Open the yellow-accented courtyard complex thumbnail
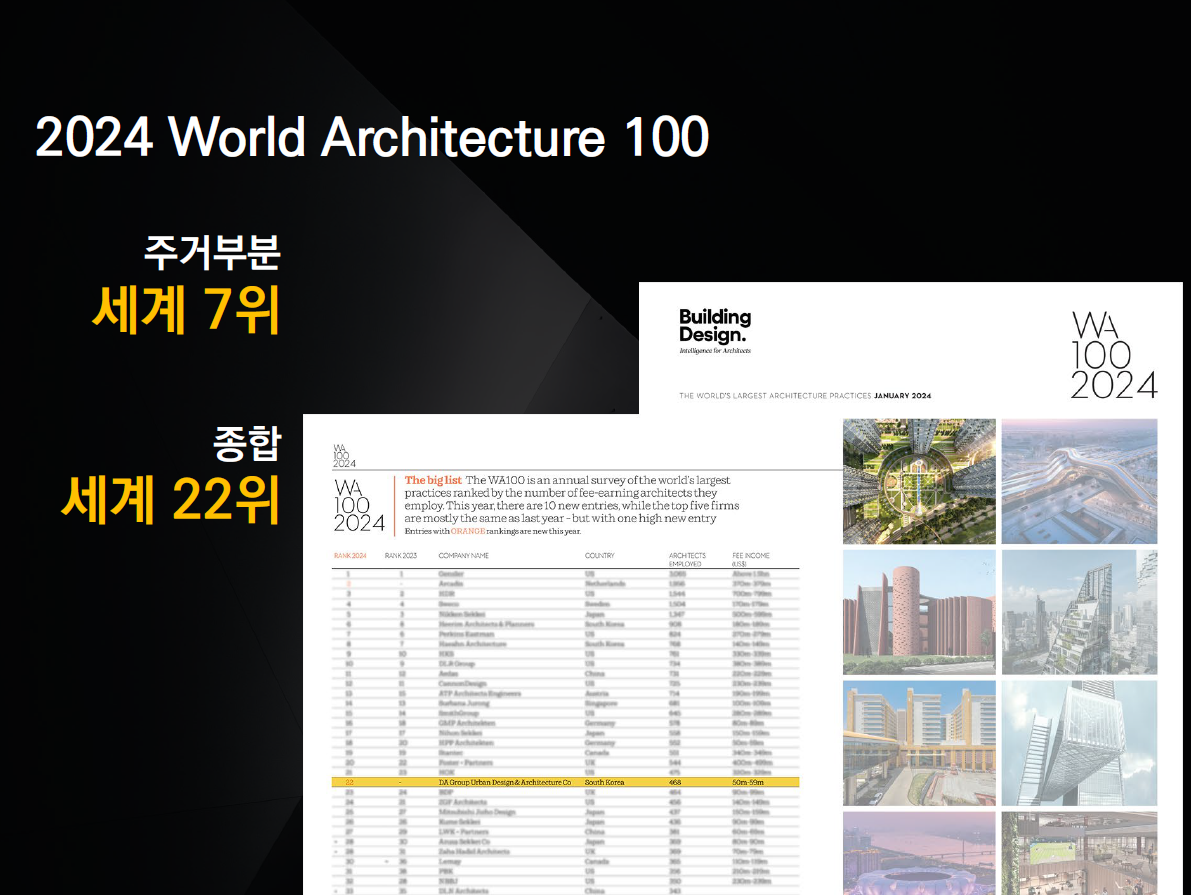Image resolution: width=1191 pixels, height=895 pixels. click(x=919, y=743)
